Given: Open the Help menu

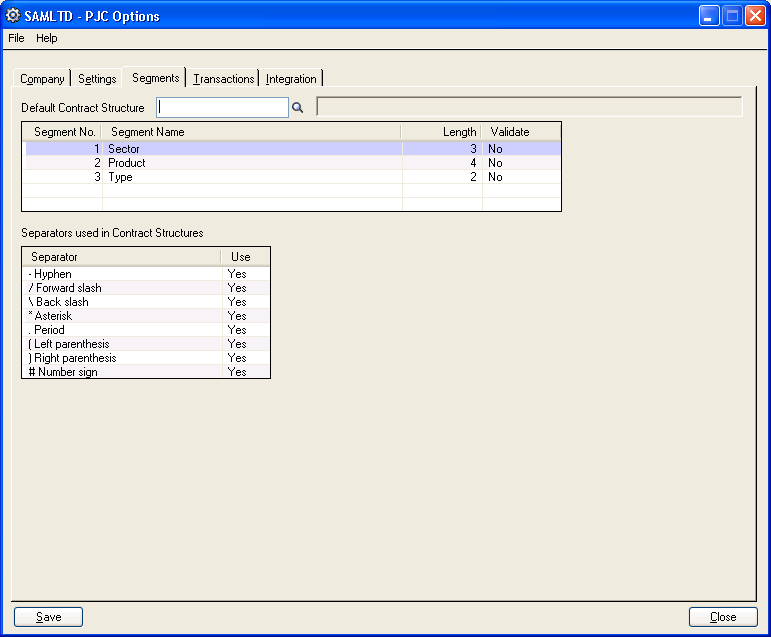Looking at the screenshot, I should click(47, 38).
